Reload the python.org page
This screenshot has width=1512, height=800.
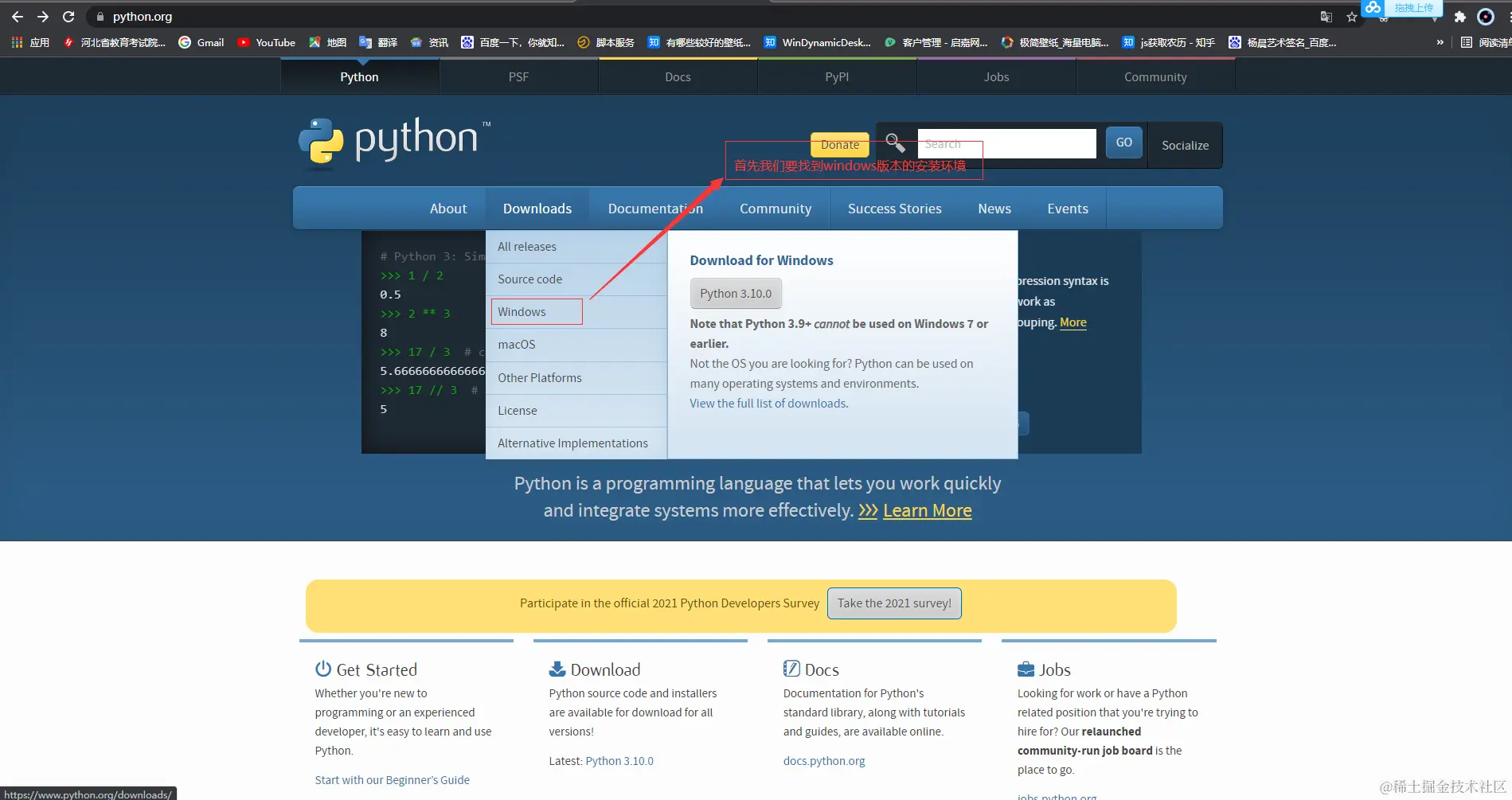click(68, 17)
